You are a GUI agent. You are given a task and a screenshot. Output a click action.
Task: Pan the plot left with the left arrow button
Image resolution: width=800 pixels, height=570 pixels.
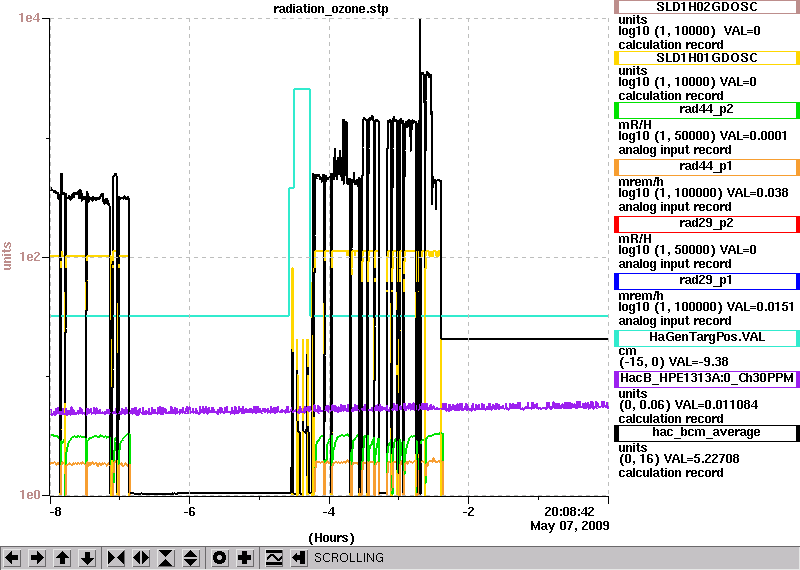[12, 558]
